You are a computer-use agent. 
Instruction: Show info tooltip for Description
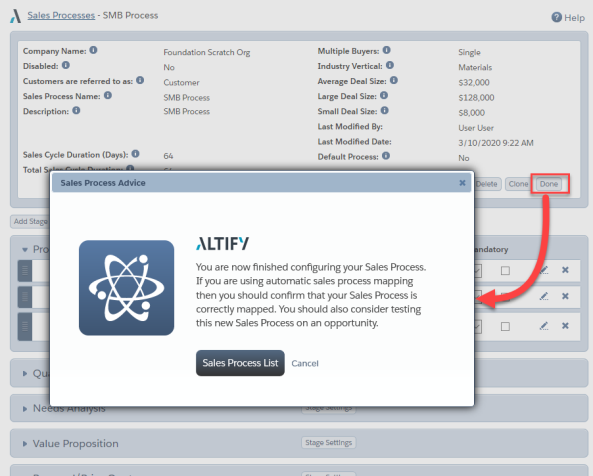pos(76,110)
